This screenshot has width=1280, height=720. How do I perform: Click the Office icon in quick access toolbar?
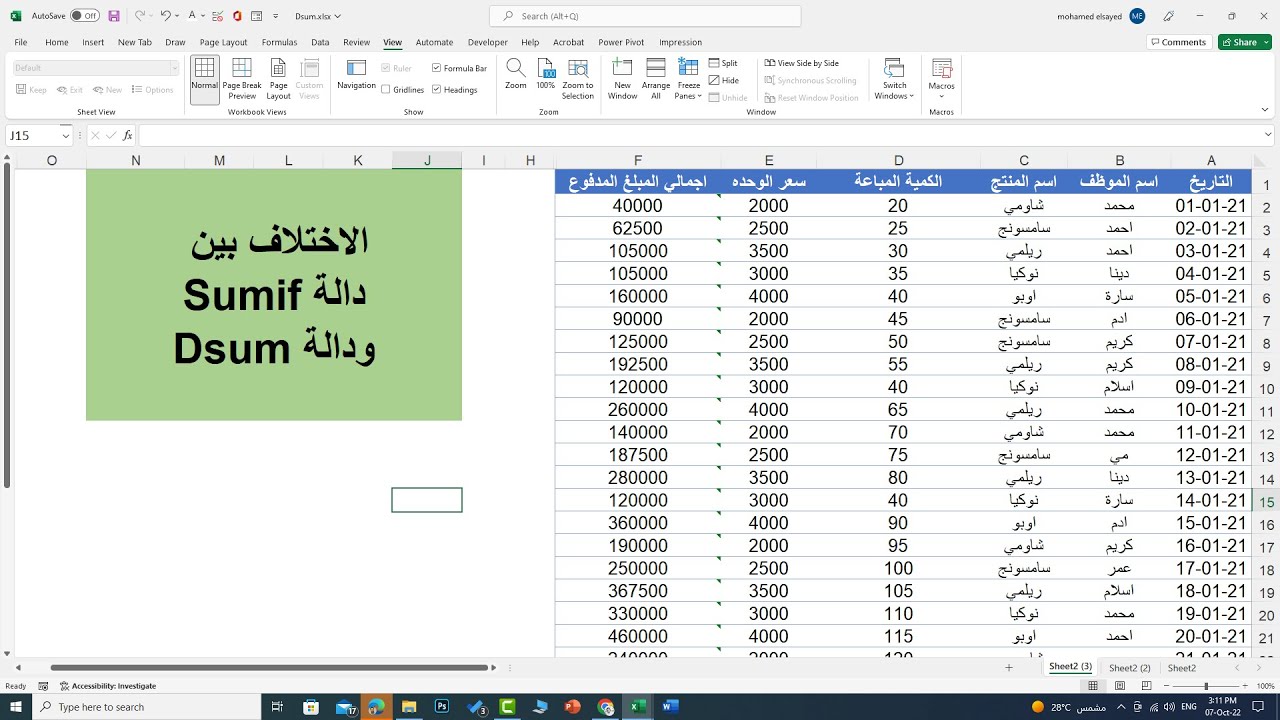[237, 16]
